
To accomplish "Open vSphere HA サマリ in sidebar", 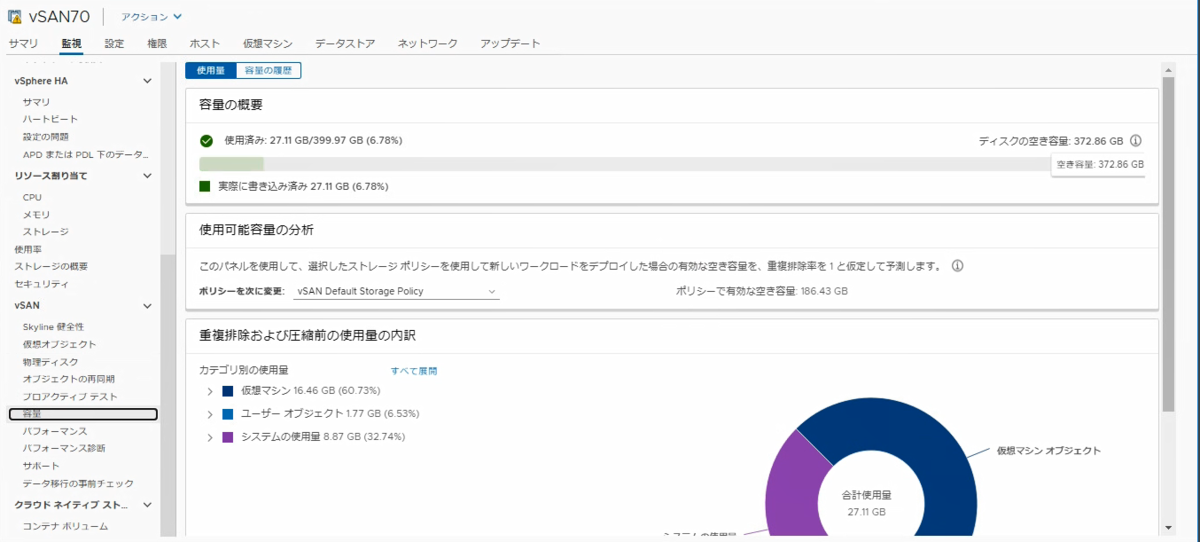I will [x=36, y=102].
